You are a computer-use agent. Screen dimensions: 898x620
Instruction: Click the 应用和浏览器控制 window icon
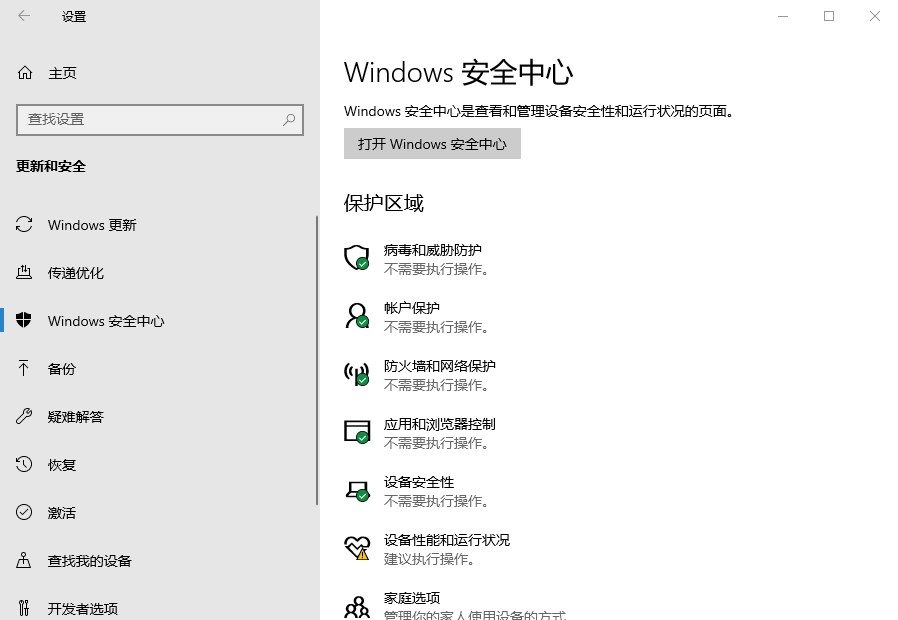356,432
